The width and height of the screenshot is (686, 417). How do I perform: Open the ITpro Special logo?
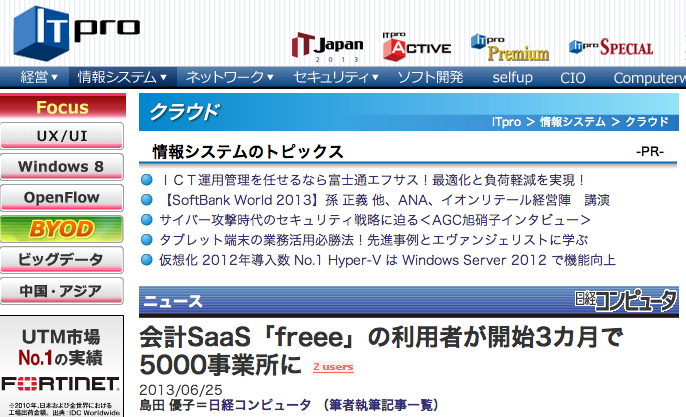(x=611, y=47)
